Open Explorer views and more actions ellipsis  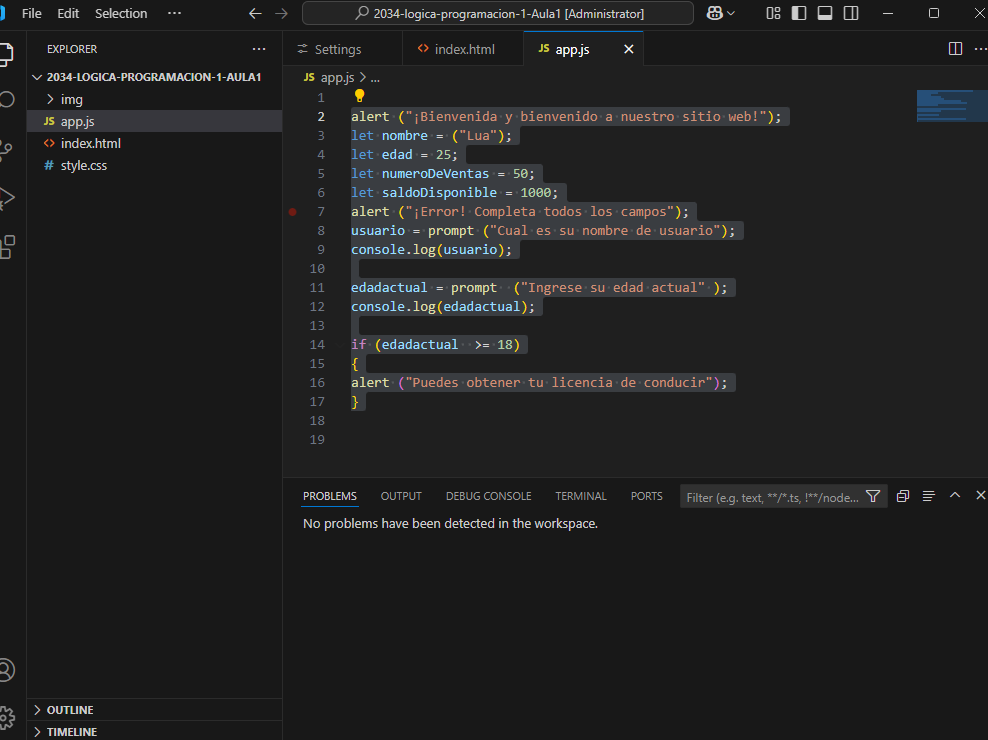[x=259, y=49]
